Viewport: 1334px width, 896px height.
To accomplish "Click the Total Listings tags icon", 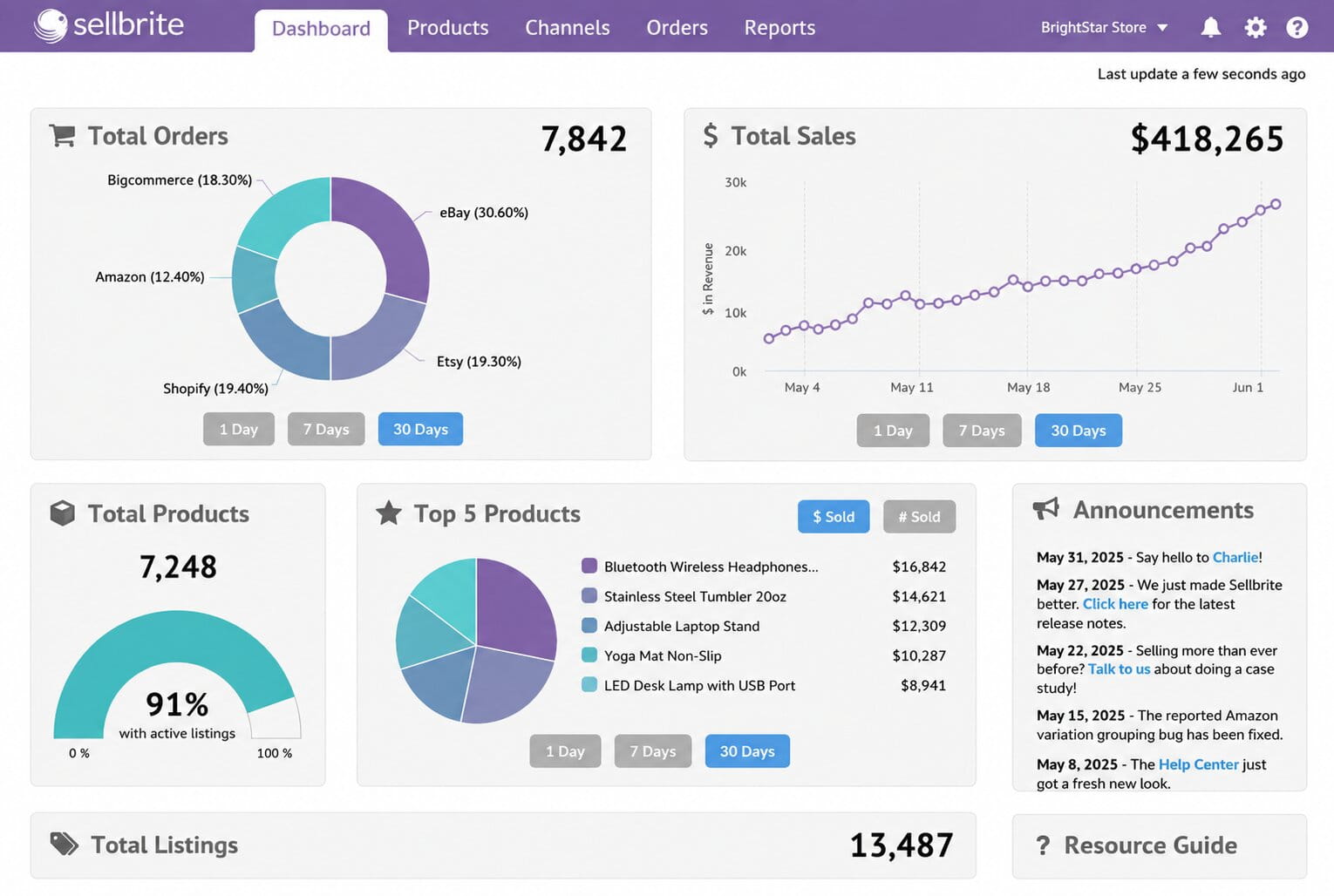I will 64,844.
